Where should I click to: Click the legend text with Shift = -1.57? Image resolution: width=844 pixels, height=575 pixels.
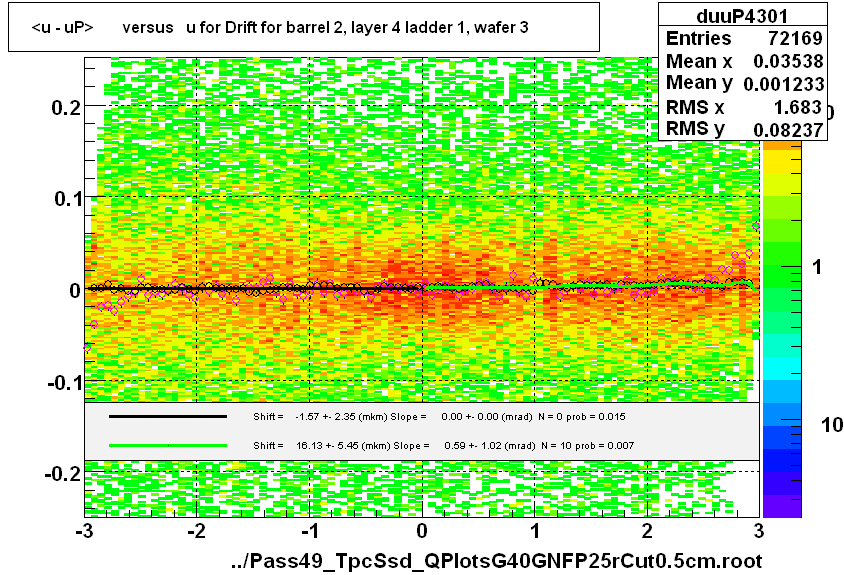click(439, 416)
